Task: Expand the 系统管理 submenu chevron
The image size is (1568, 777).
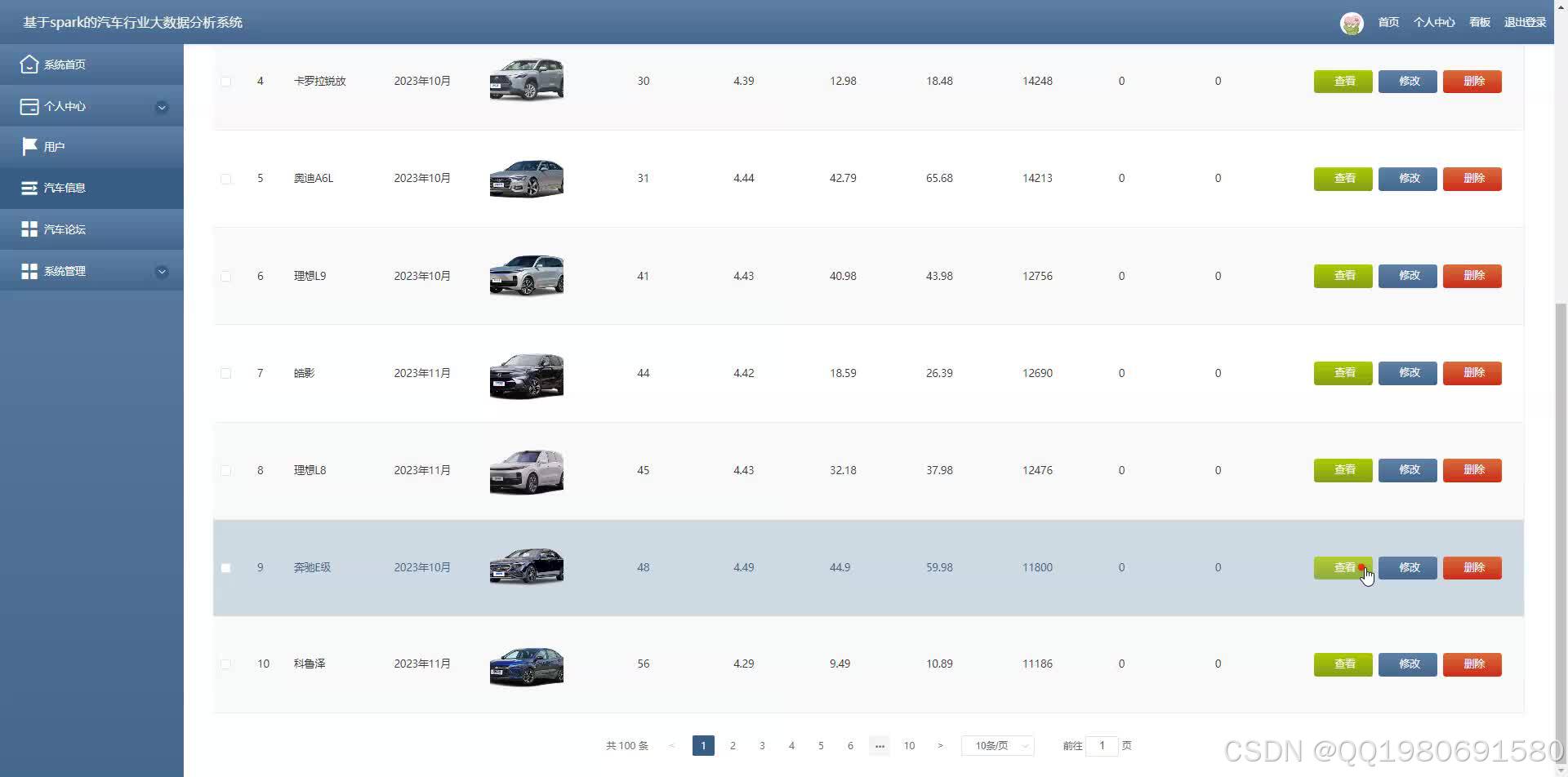Action: tap(162, 272)
